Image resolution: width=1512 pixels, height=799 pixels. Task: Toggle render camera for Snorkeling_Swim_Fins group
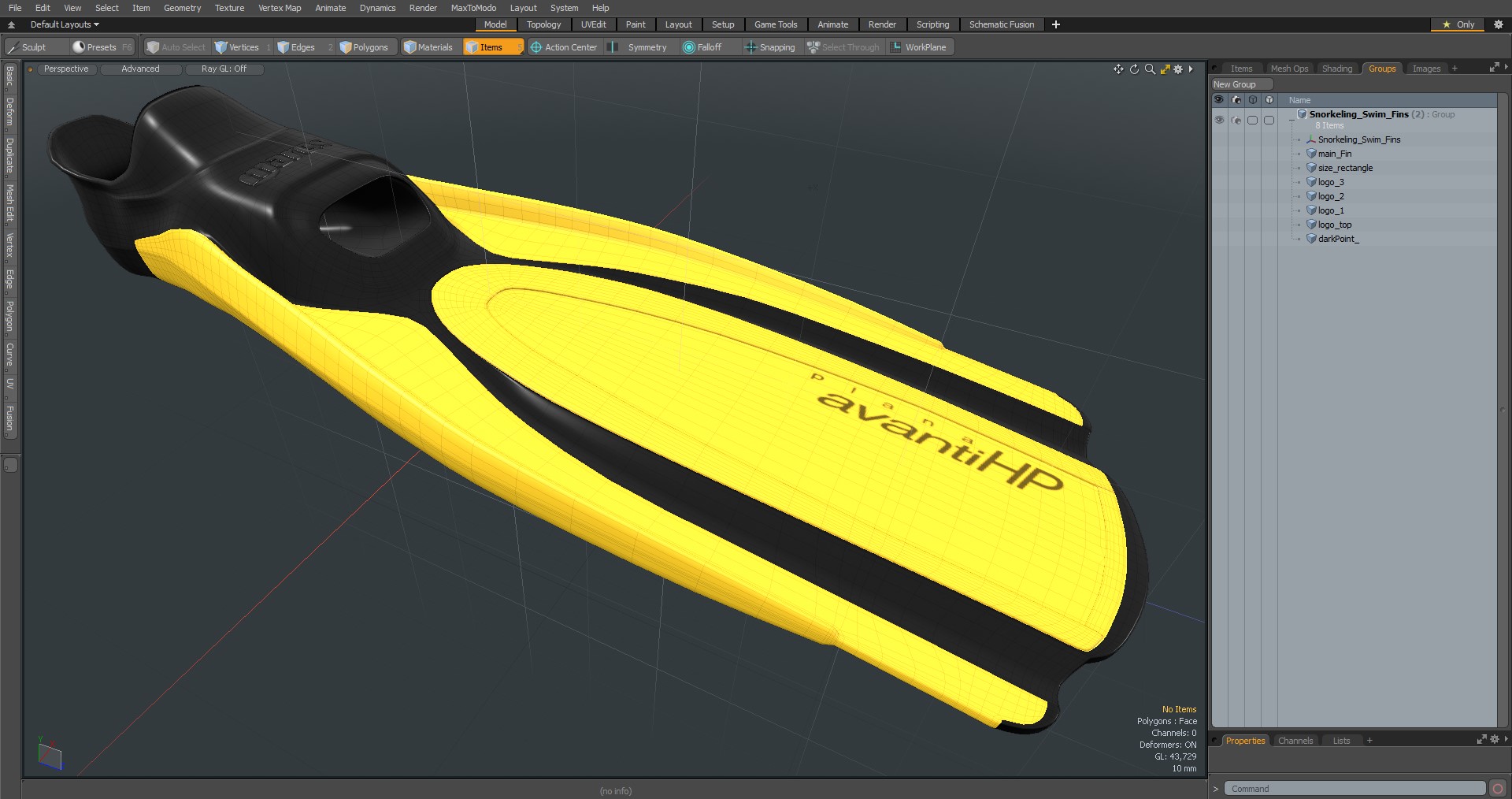pyautogui.click(x=1236, y=120)
